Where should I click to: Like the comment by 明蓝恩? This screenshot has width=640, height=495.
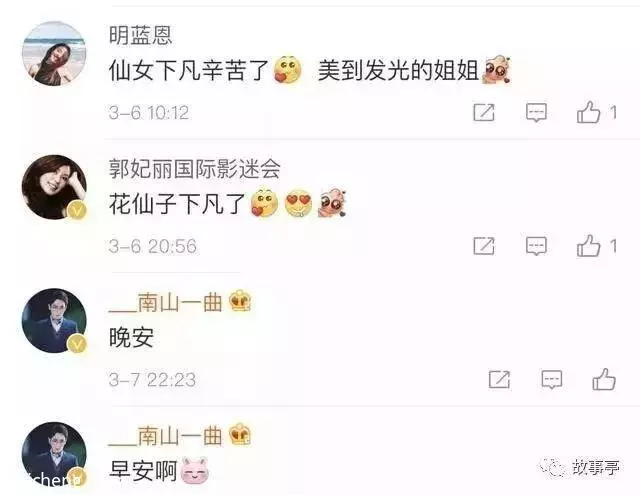pos(588,112)
